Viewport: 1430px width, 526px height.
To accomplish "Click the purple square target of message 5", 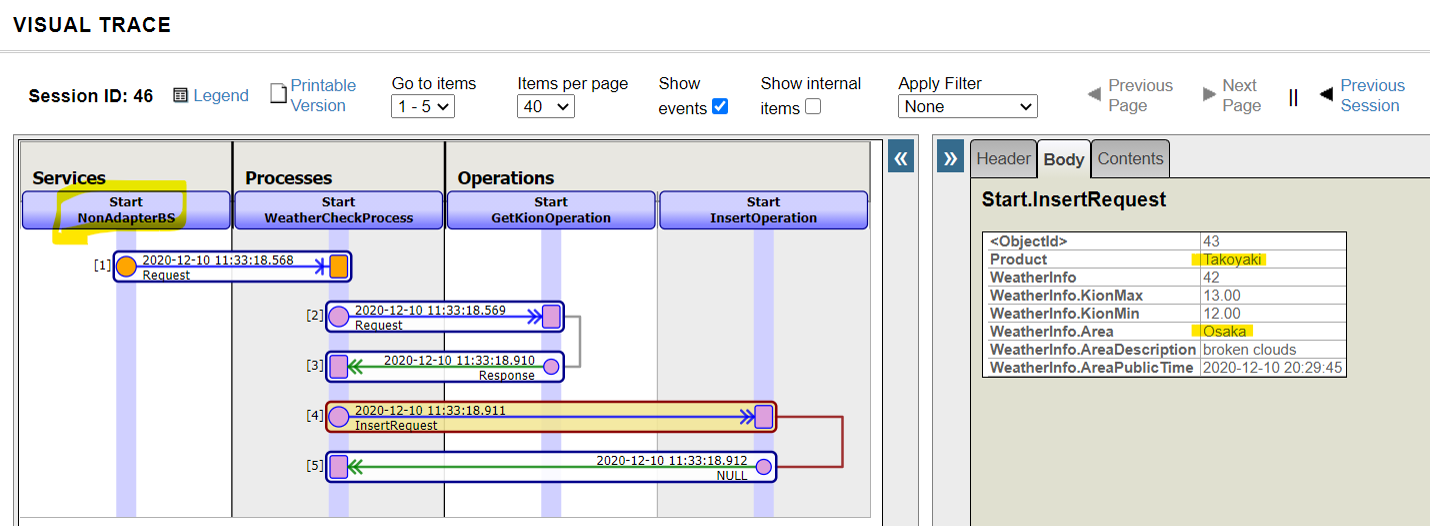I will pyautogui.click(x=339, y=467).
